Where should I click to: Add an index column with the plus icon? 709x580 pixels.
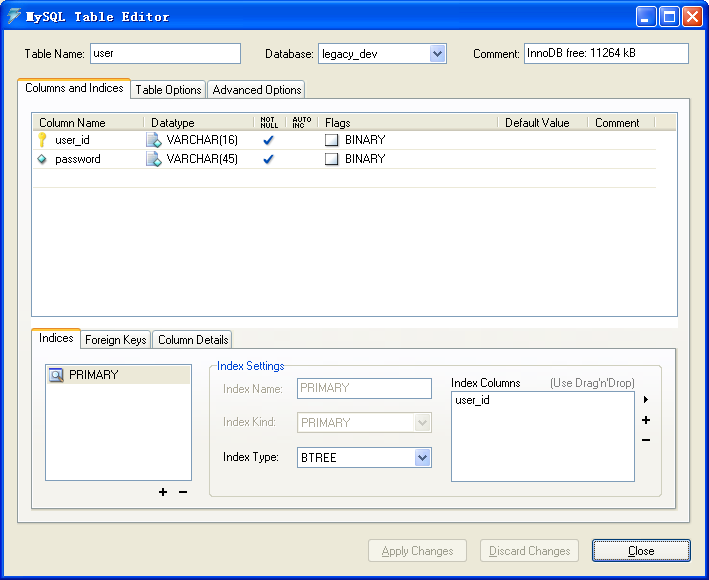click(646, 420)
